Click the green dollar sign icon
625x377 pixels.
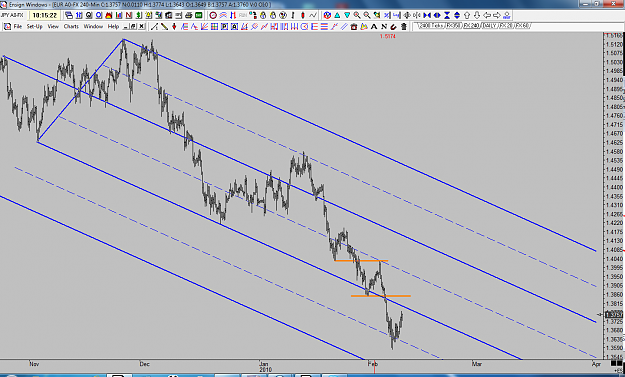click(x=138, y=15)
